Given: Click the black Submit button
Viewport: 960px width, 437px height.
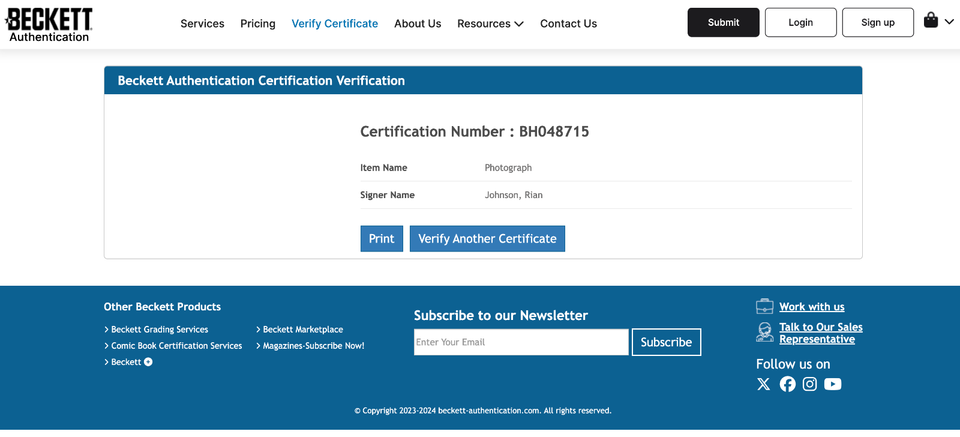Looking at the screenshot, I should pyautogui.click(x=723, y=23).
